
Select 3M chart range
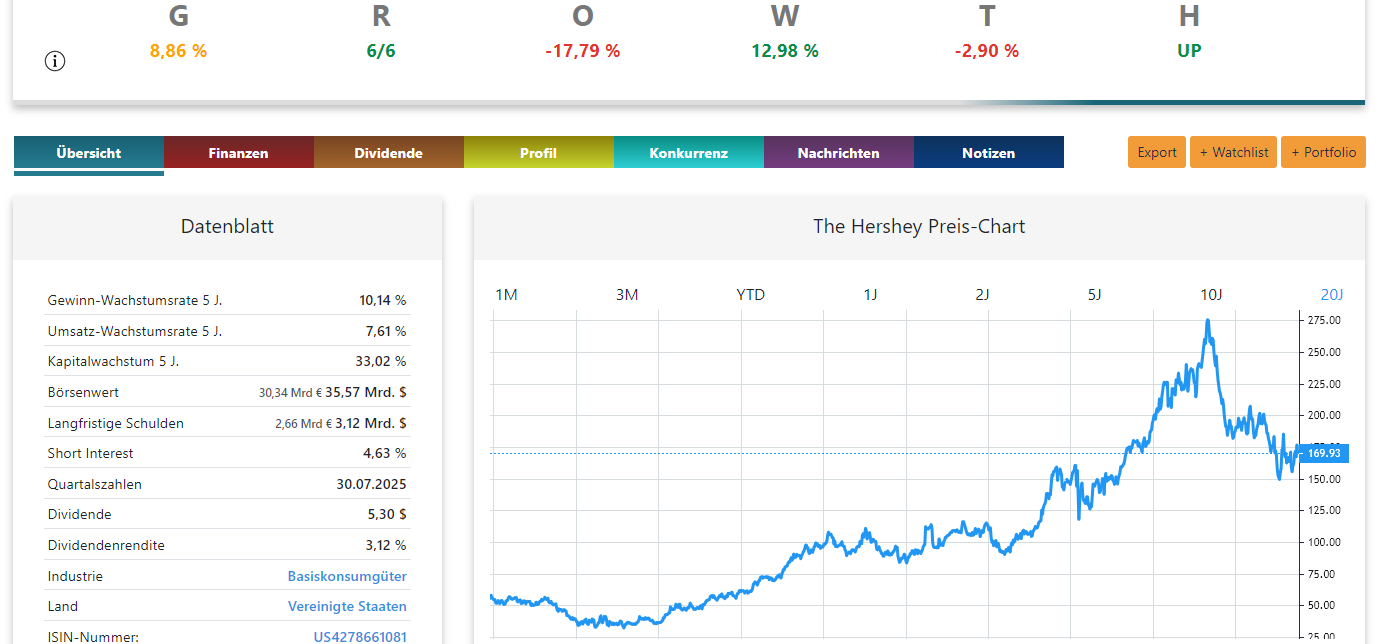627,294
